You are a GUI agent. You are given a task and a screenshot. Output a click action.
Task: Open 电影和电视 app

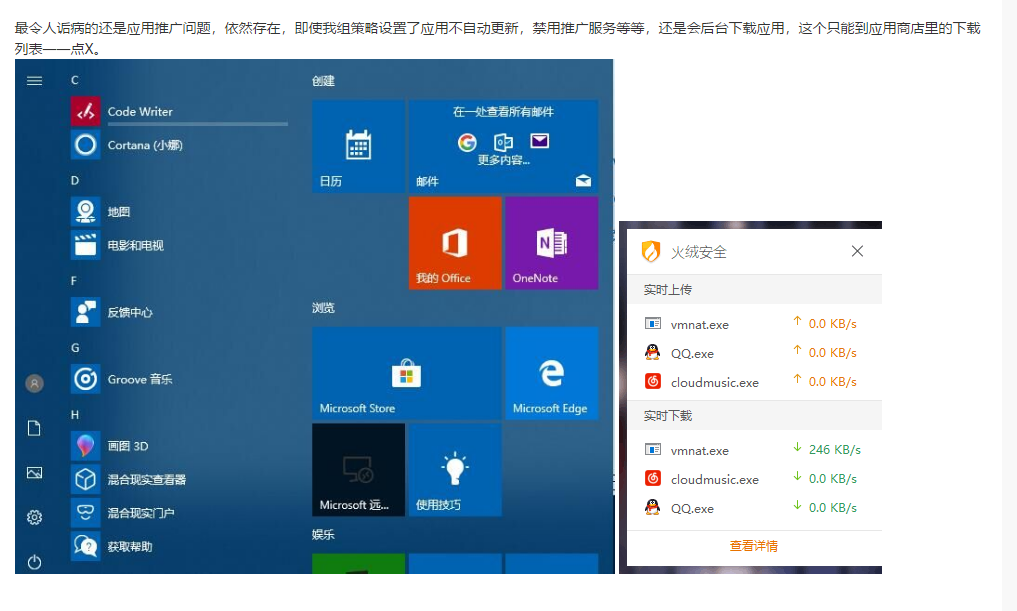point(134,245)
